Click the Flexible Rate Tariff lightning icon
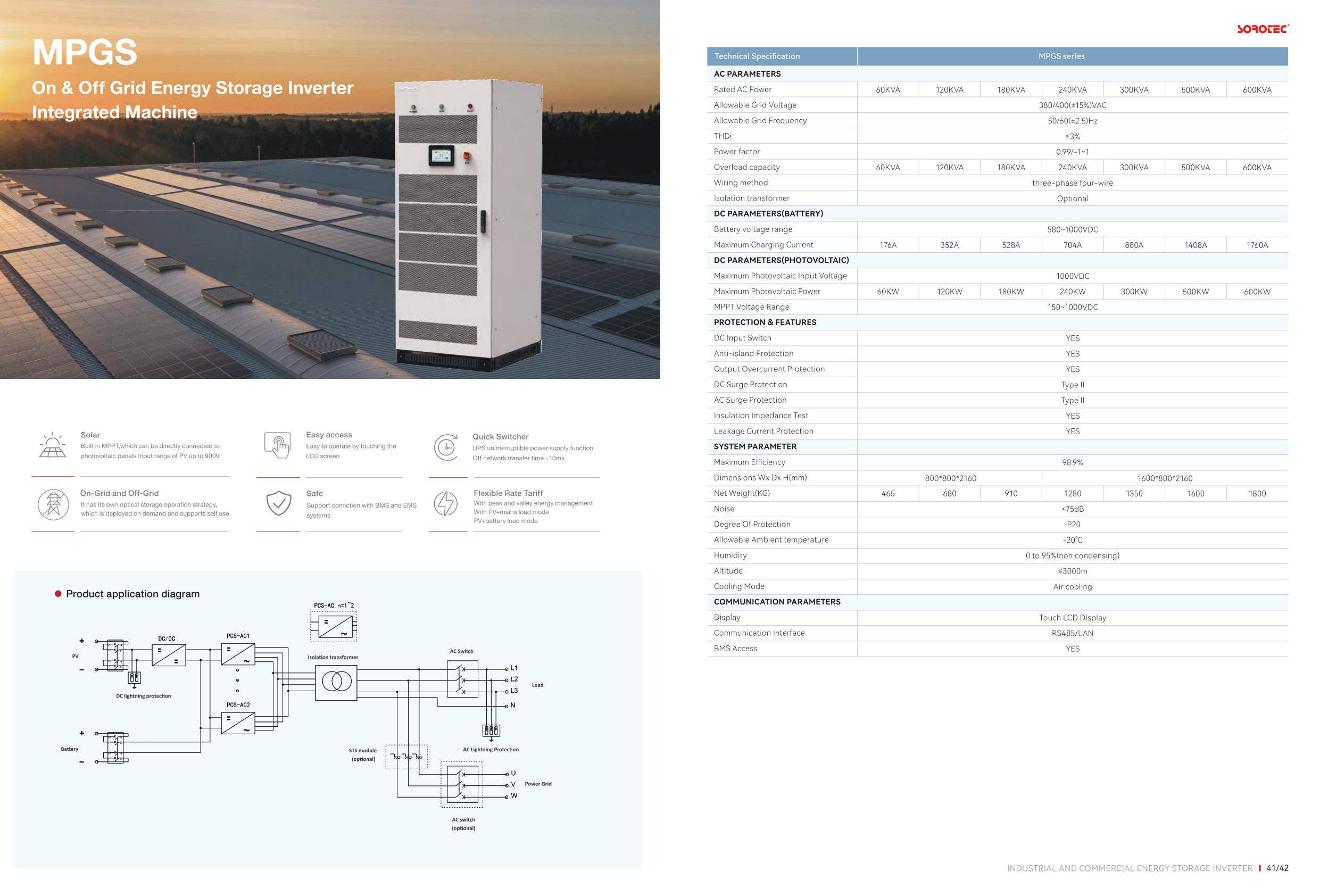 coord(446,504)
